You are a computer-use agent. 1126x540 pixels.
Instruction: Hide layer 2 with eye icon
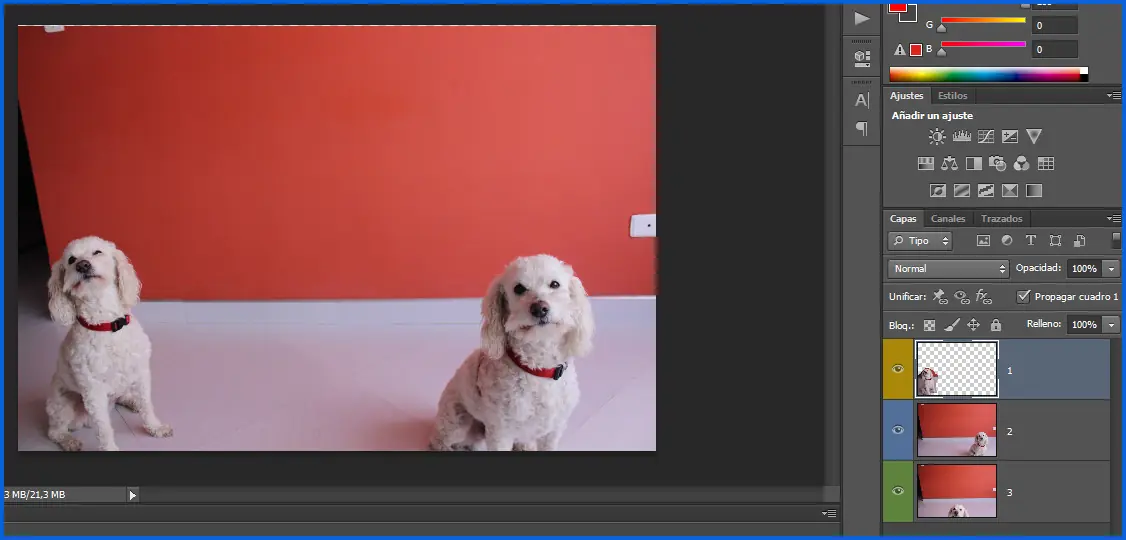click(x=898, y=430)
